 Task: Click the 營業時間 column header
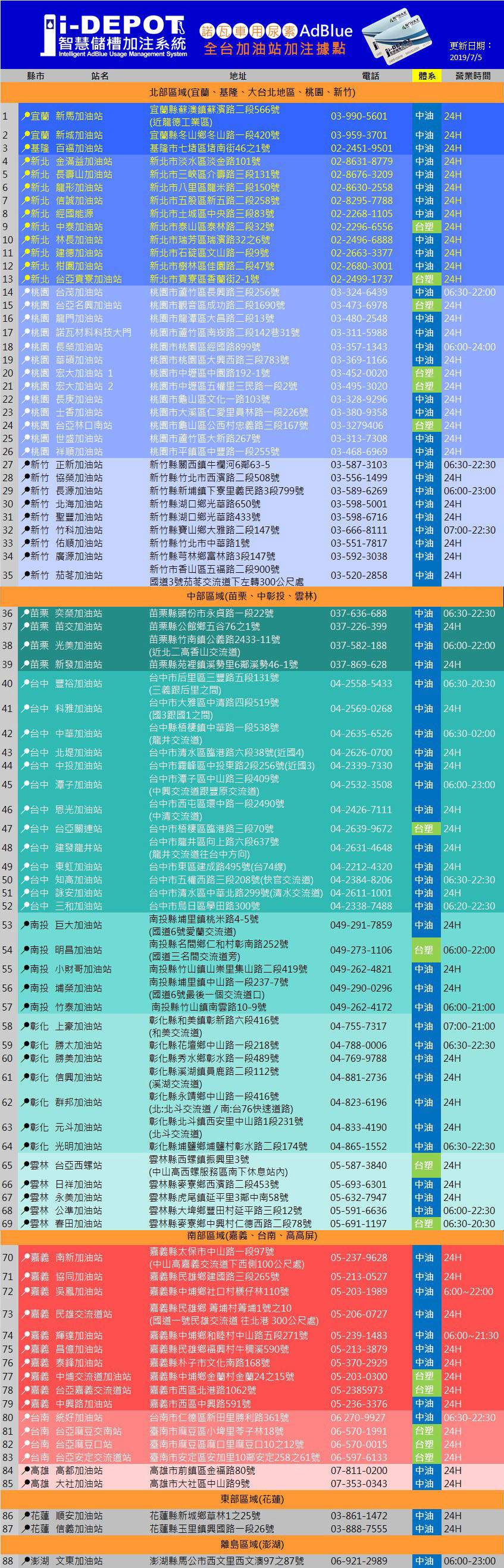pyautogui.click(x=472, y=76)
